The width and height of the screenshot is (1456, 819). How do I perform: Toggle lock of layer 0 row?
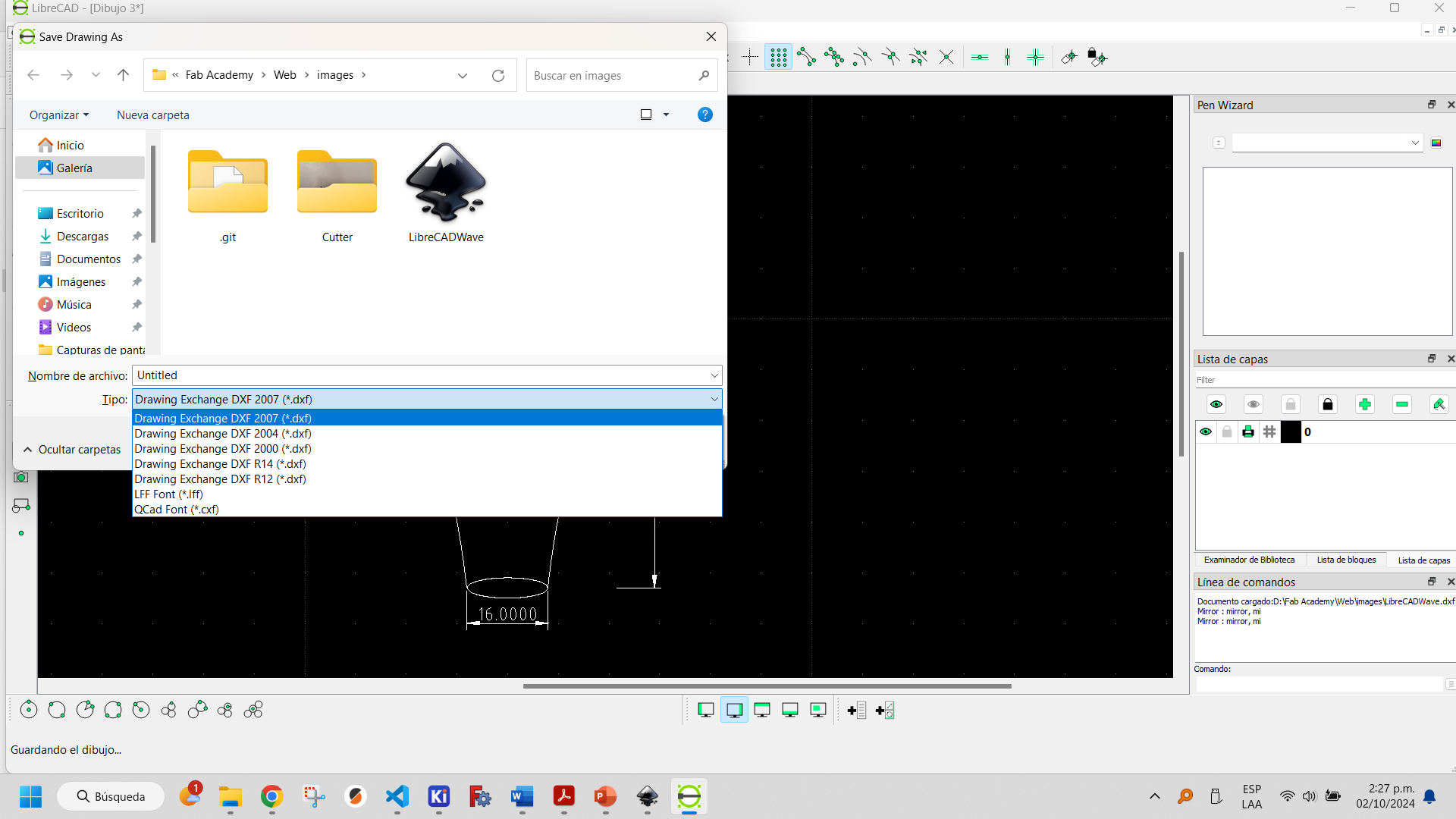1227,432
